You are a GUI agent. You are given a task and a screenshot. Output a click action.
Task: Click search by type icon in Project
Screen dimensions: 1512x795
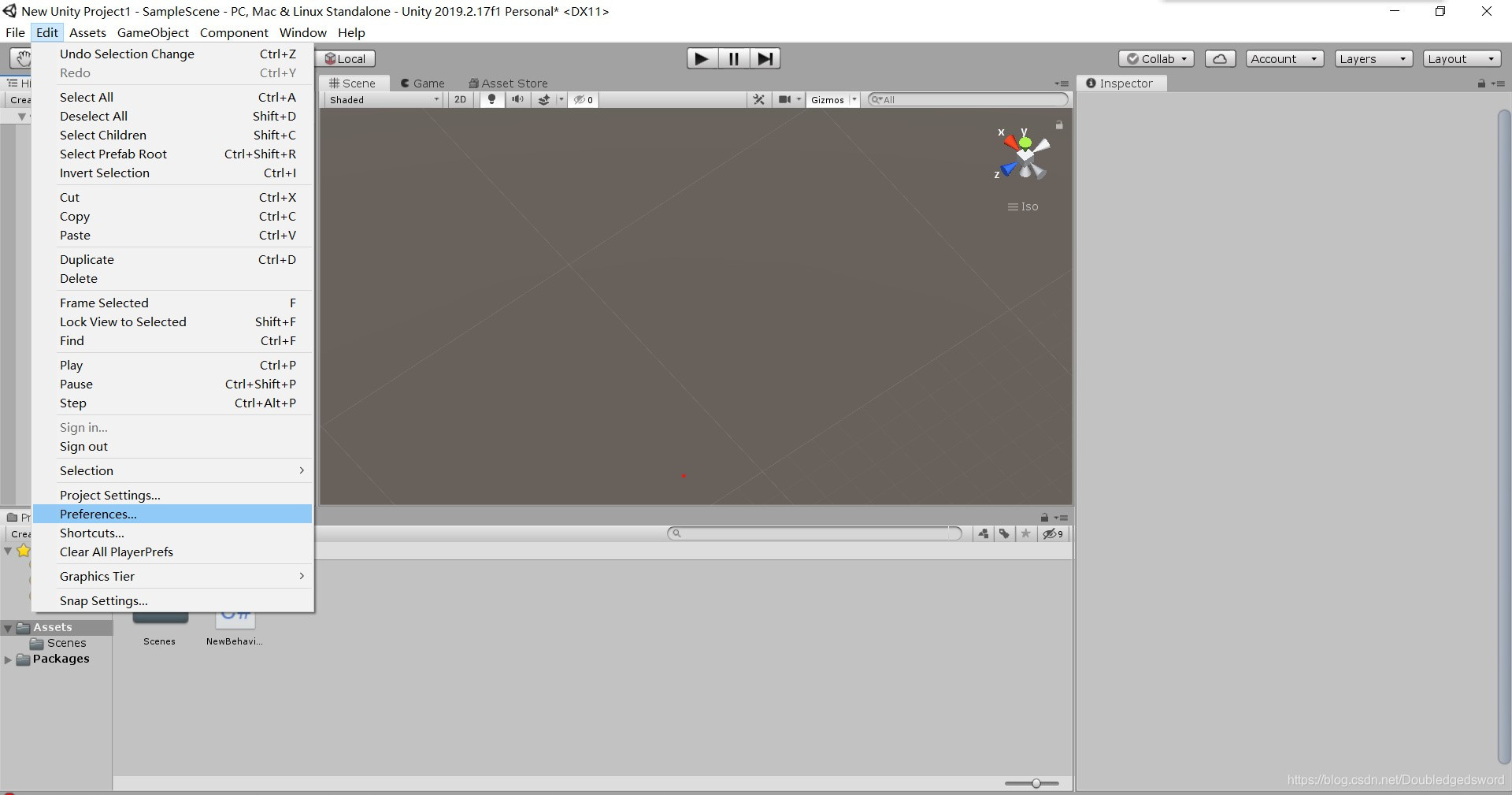tap(984, 533)
